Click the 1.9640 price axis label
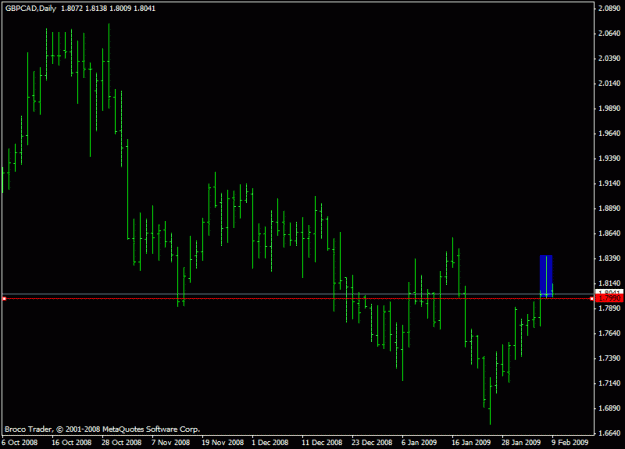 pyautogui.click(x=609, y=134)
